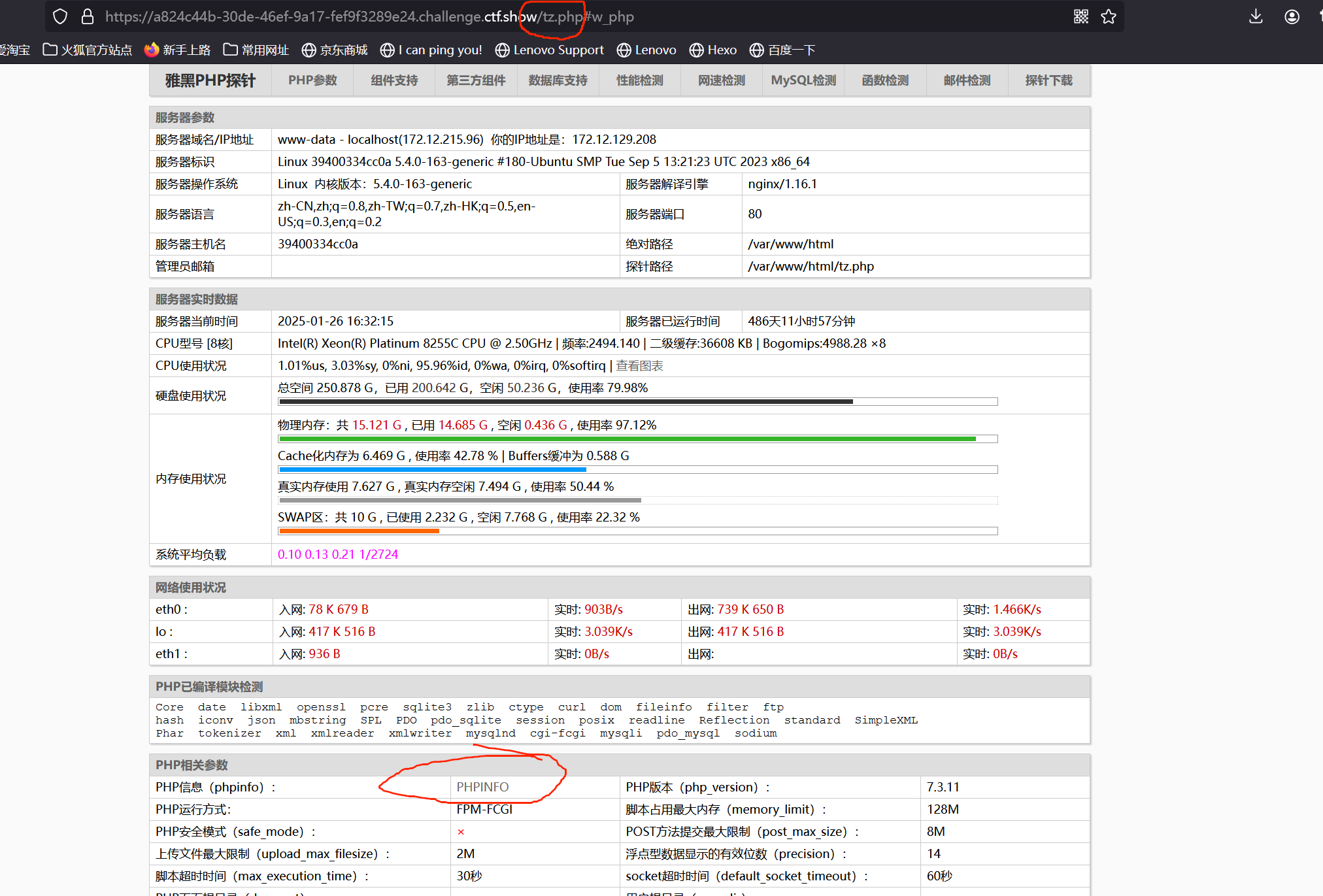Click the QR code icon in address bar
Viewport: 1323px width, 896px height.
click(x=1081, y=17)
